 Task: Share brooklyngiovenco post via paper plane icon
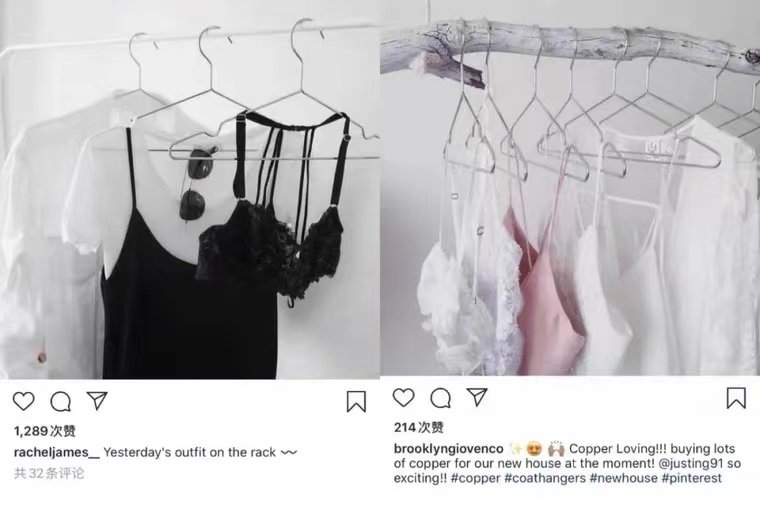[477, 396]
